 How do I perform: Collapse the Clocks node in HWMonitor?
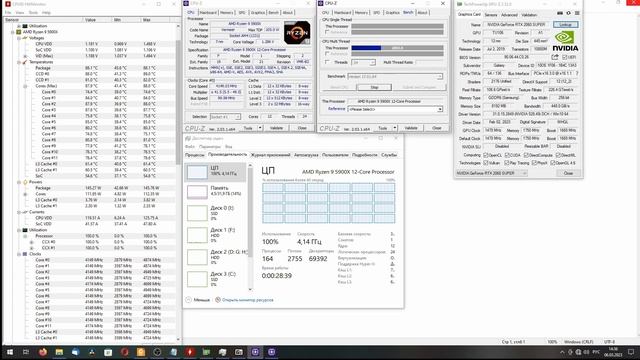(19, 254)
